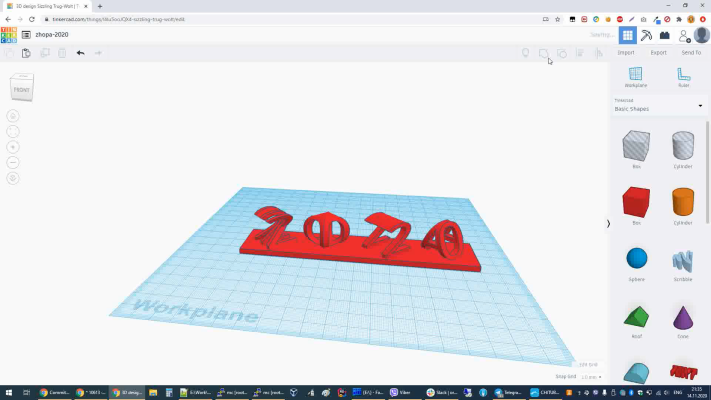
Task: Click the Edit Grid button
Action: click(589, 365)
